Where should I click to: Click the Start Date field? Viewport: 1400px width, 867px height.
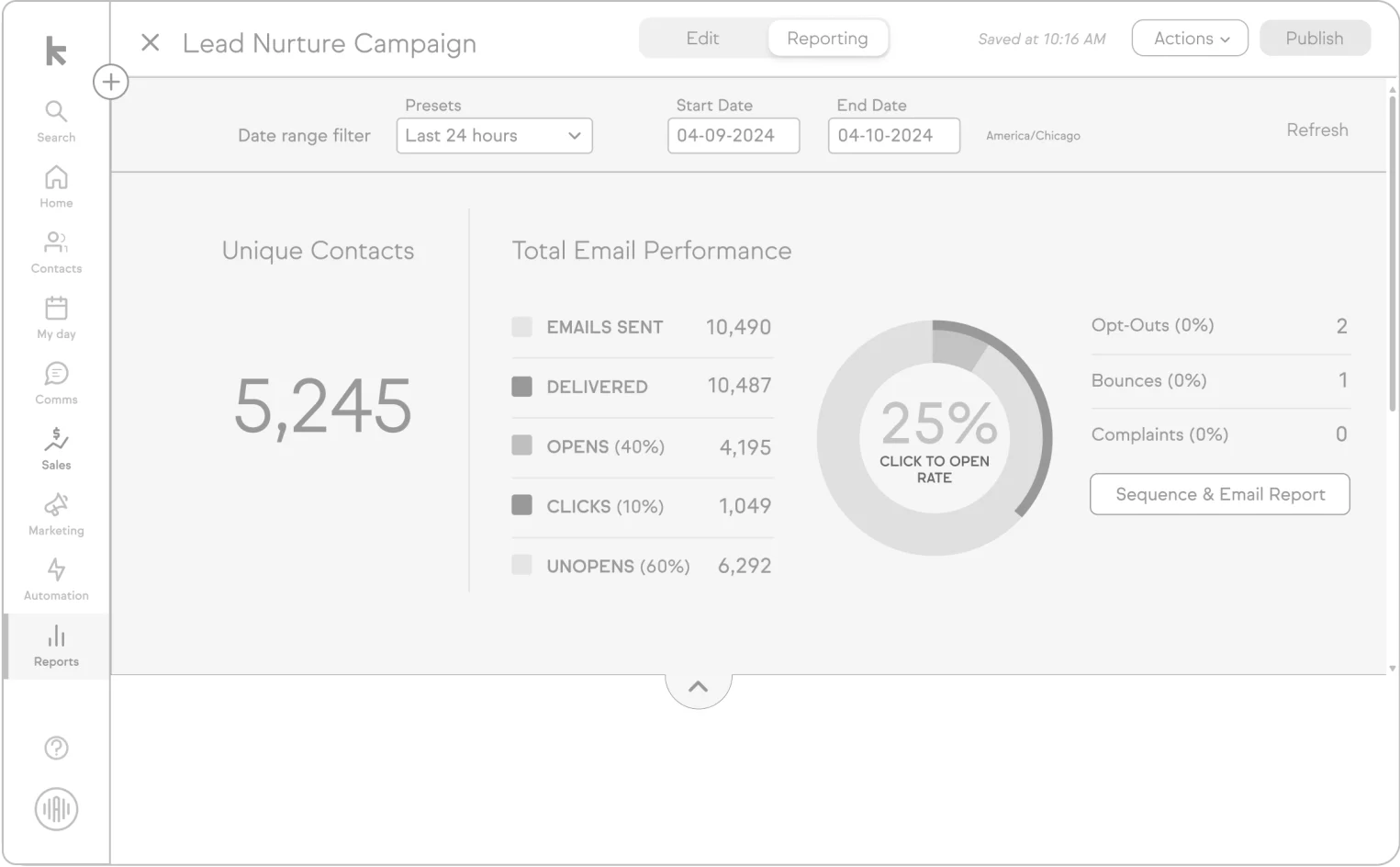[734, 136]
